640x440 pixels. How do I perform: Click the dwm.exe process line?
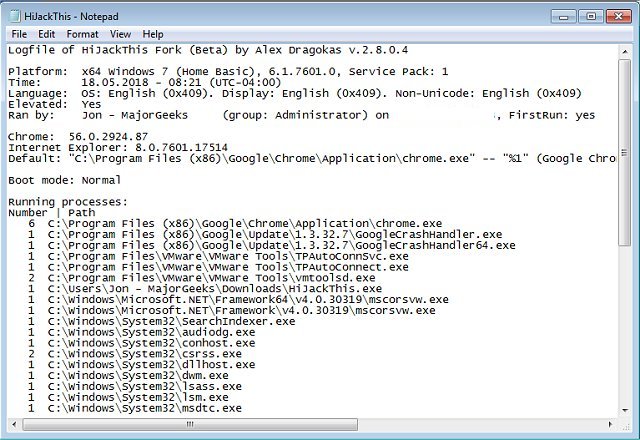pyautogui.click(x=128, y=376)
